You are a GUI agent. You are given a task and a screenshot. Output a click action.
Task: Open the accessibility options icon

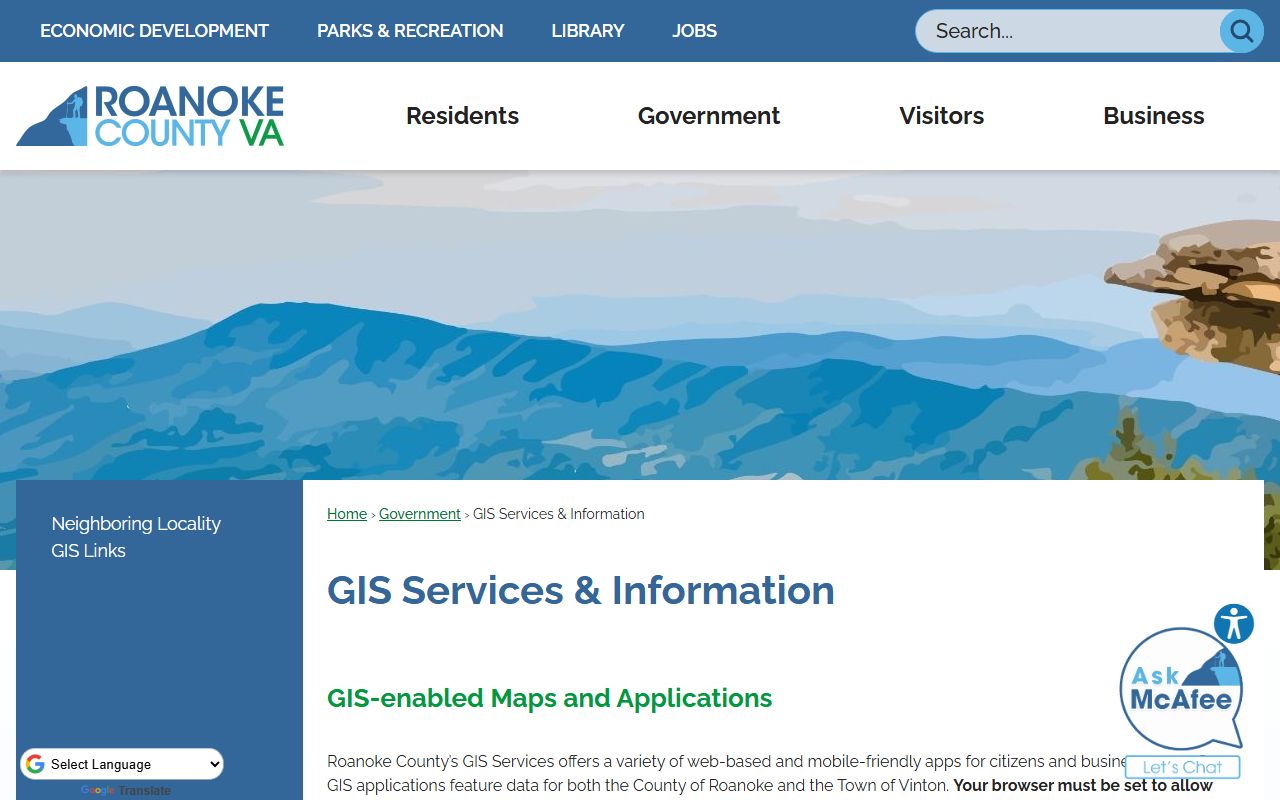click(x=1234, y=624)
